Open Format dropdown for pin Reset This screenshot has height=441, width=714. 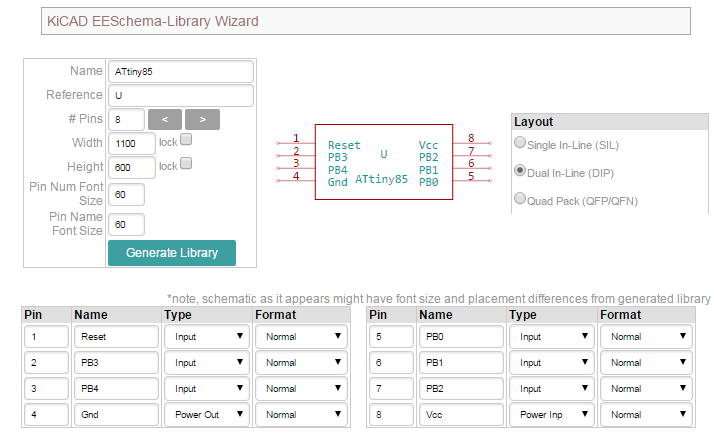click(x=301, y=337)
